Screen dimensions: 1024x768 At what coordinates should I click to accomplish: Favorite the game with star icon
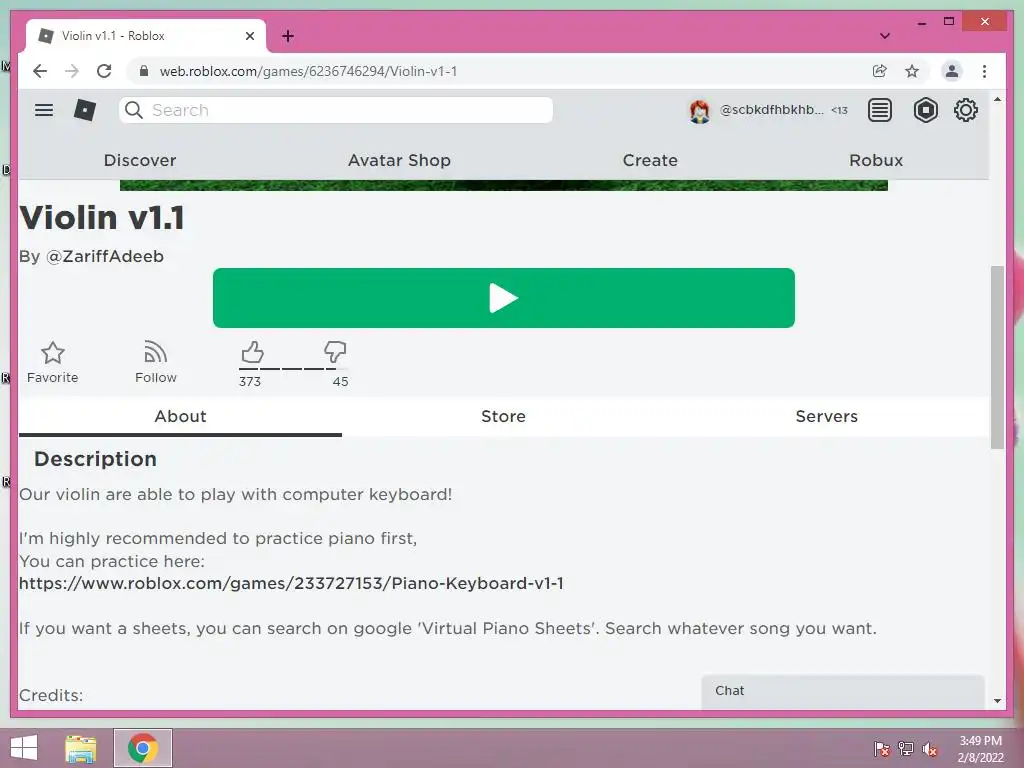tap(52, 362)
